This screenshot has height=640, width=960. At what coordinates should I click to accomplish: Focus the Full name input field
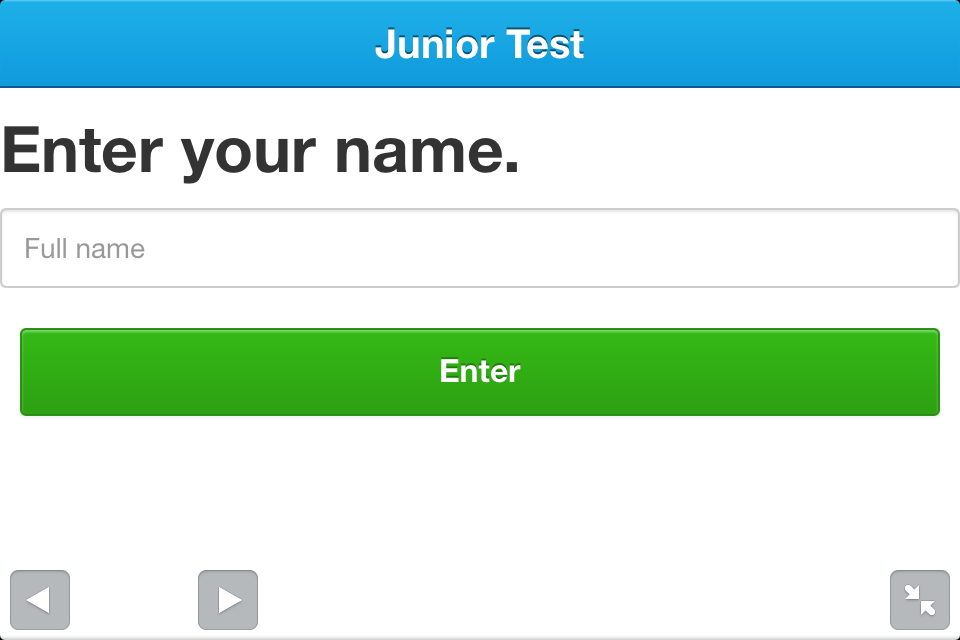pyautogui.click(x=480, y=248)
